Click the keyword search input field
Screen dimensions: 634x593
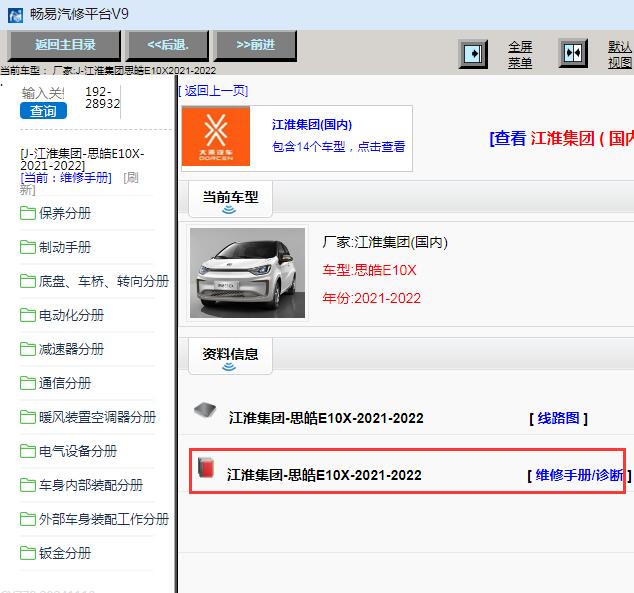tap(43, 93)
